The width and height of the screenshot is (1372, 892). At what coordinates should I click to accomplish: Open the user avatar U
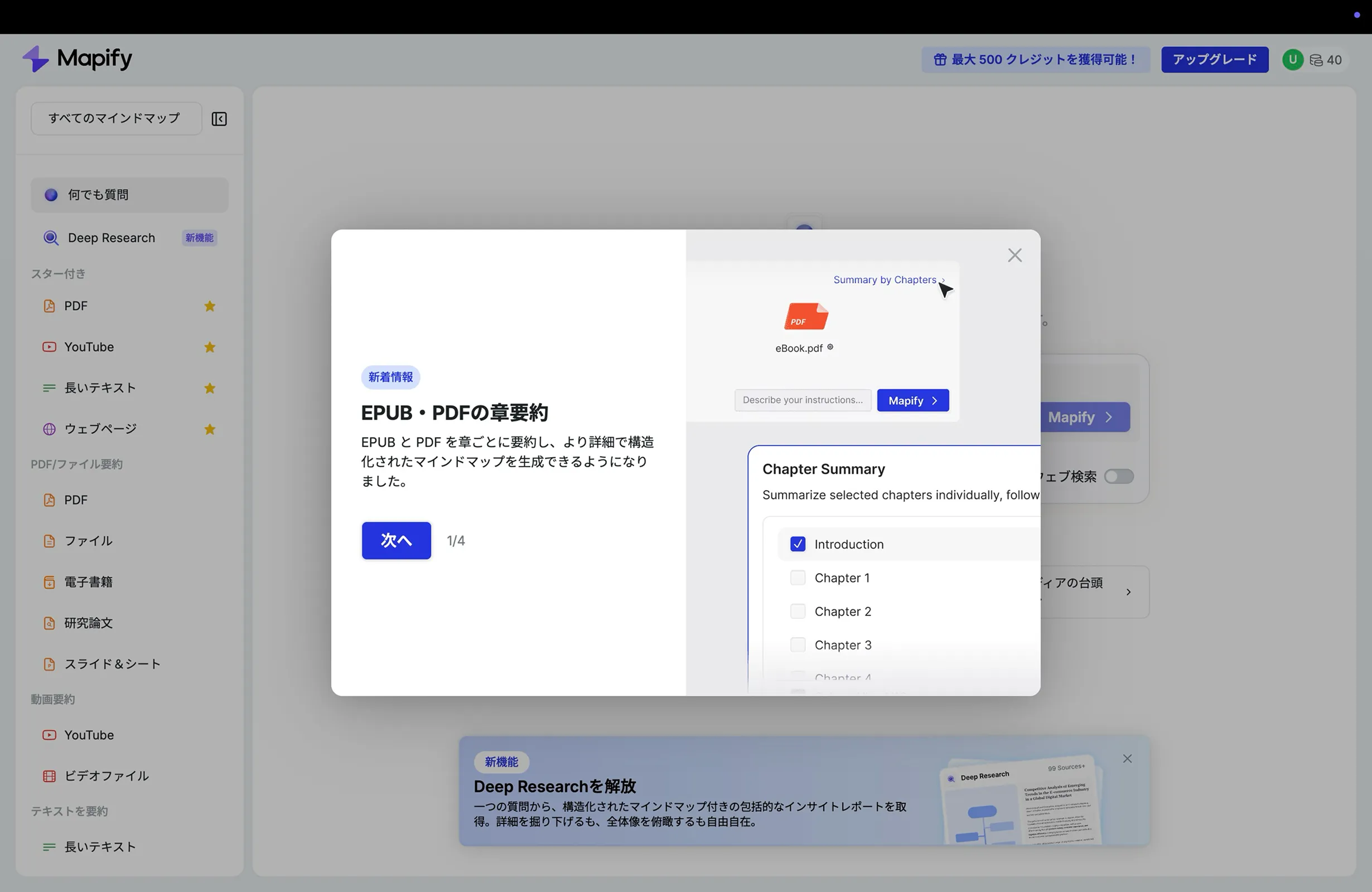(1292, 59)
